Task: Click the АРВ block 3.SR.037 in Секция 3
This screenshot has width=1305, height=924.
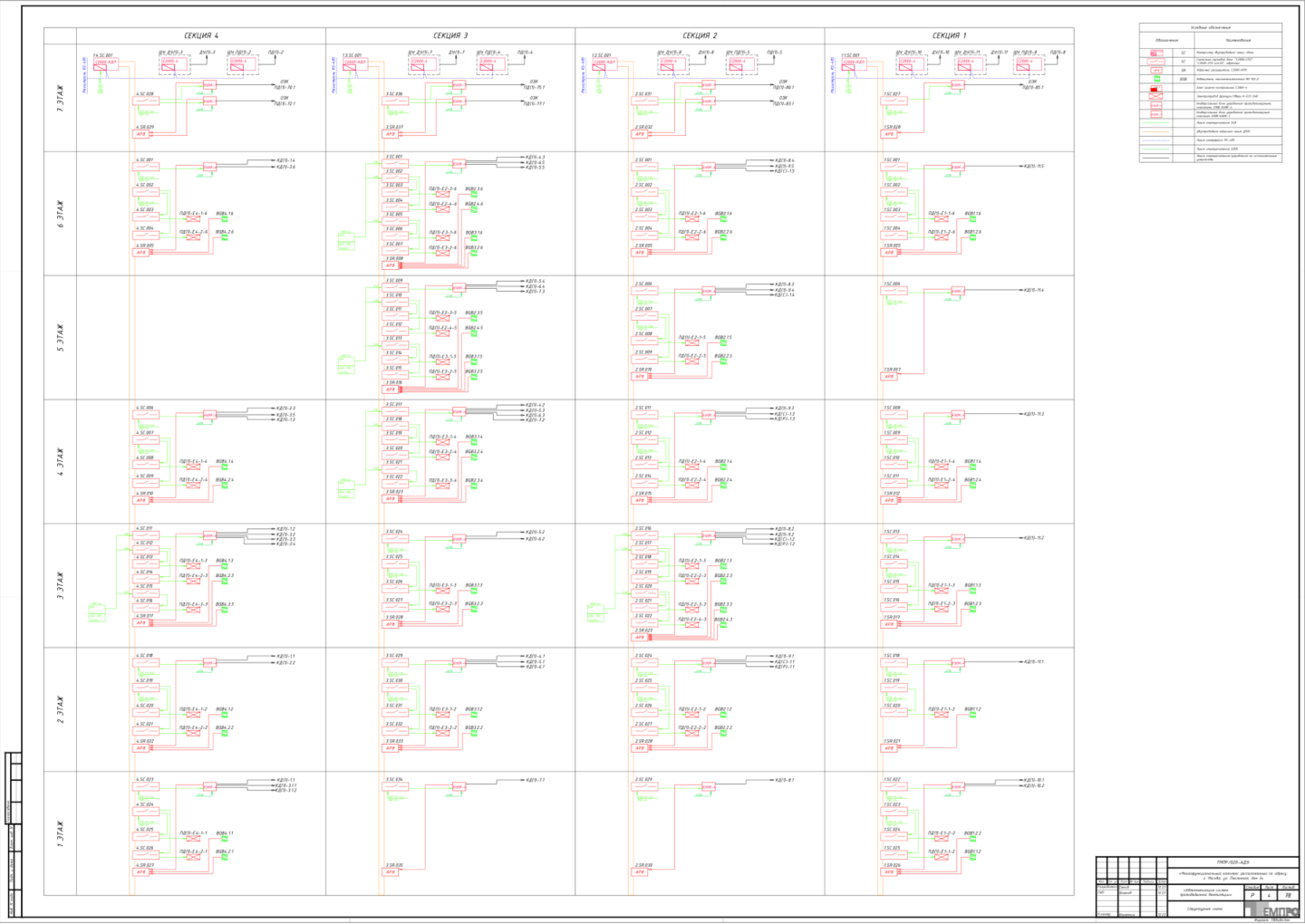Action: [391, 134]
